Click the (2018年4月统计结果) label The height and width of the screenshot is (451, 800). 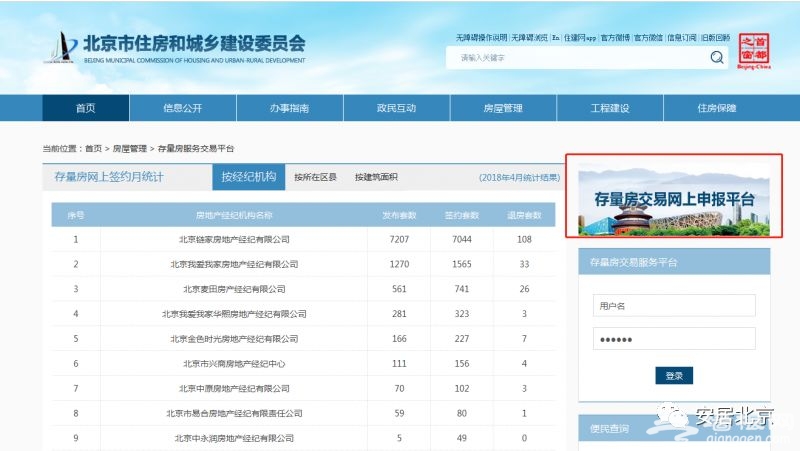[x=519, y=178]
